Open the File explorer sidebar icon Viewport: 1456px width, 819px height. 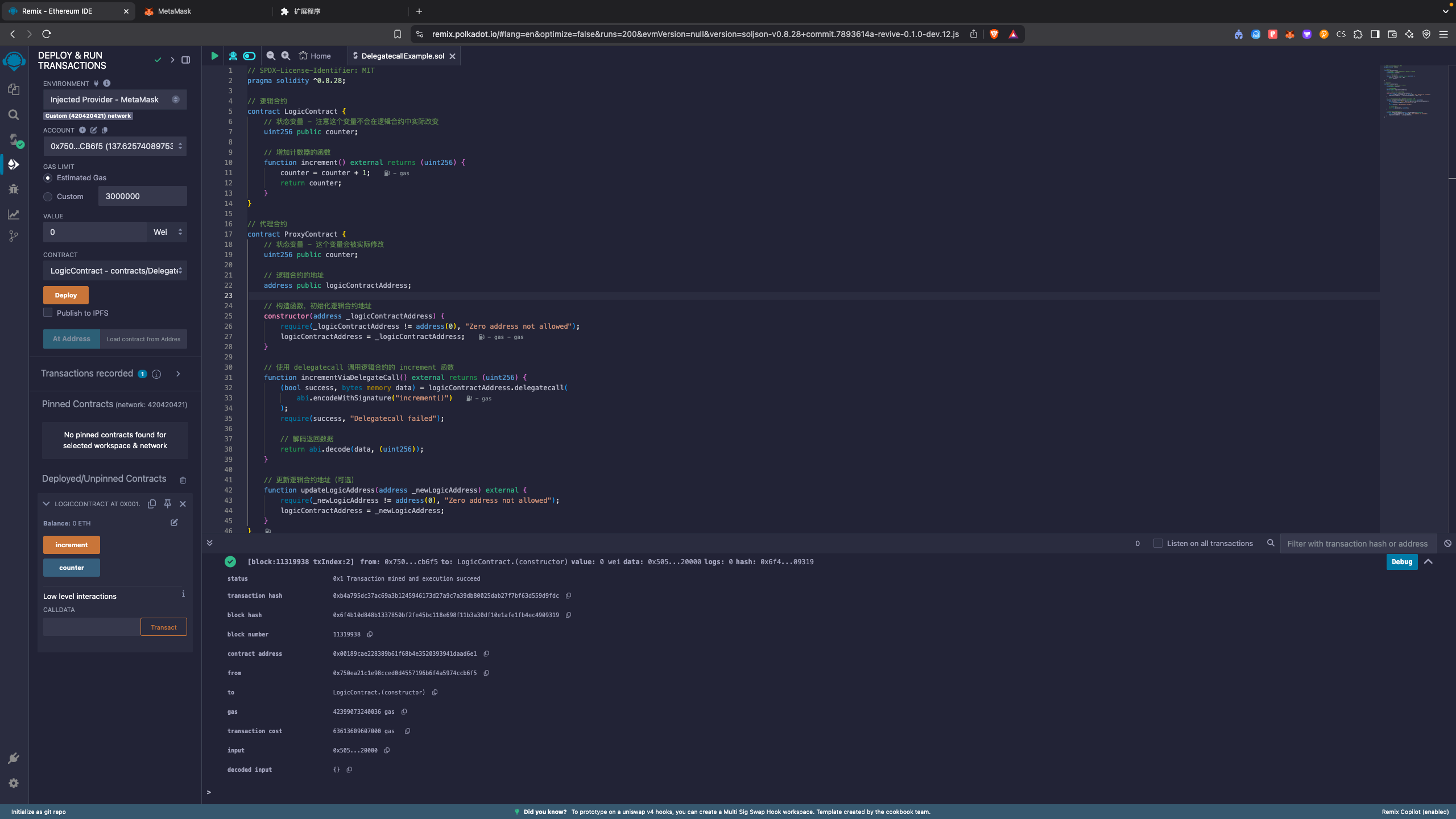tap(14, 89)
